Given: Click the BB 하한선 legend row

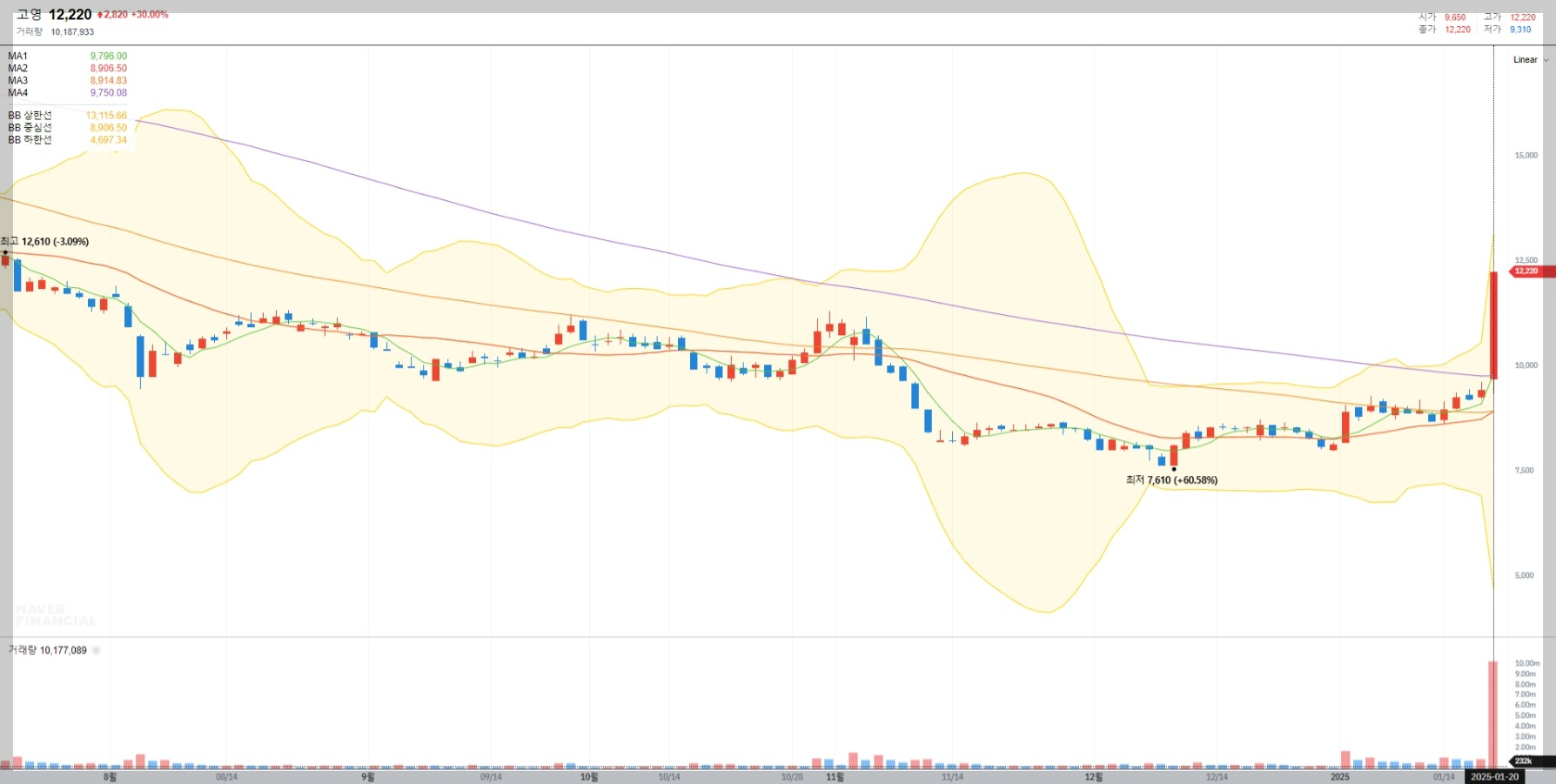Looking at the screenshot, I should pos(67,139).
